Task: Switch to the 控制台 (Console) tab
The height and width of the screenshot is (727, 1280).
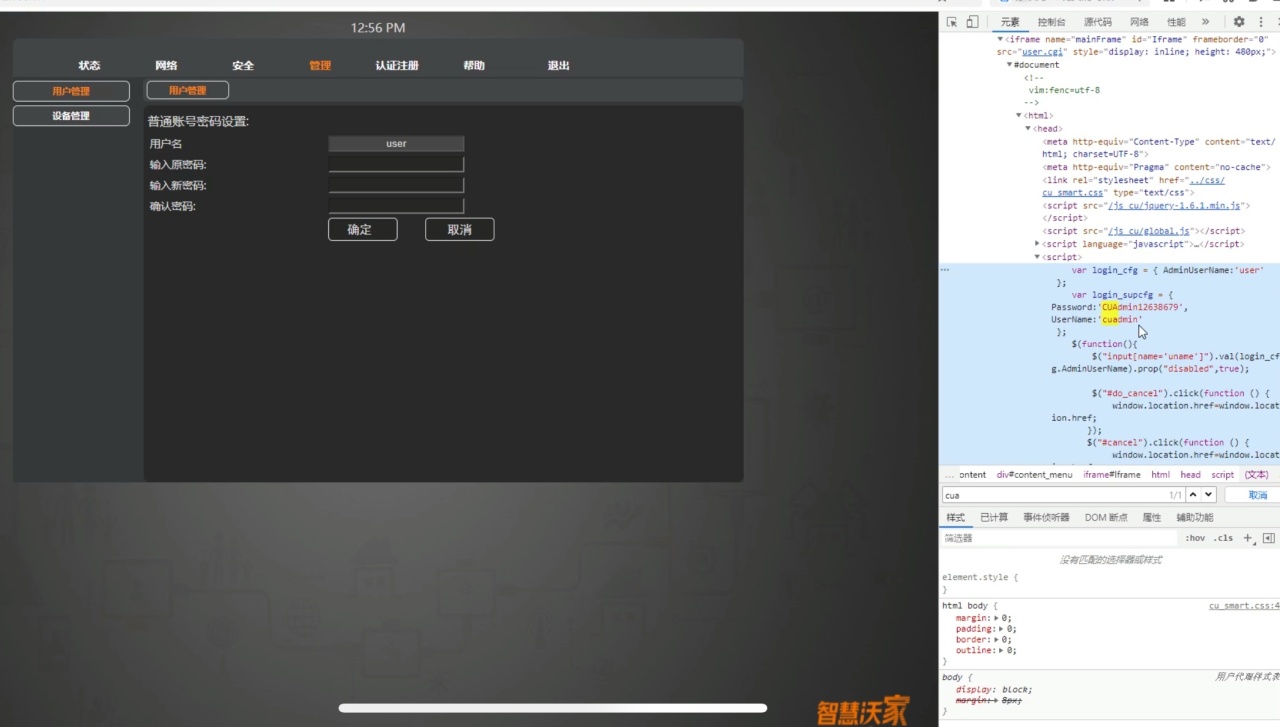Action: pos(1051,22)
